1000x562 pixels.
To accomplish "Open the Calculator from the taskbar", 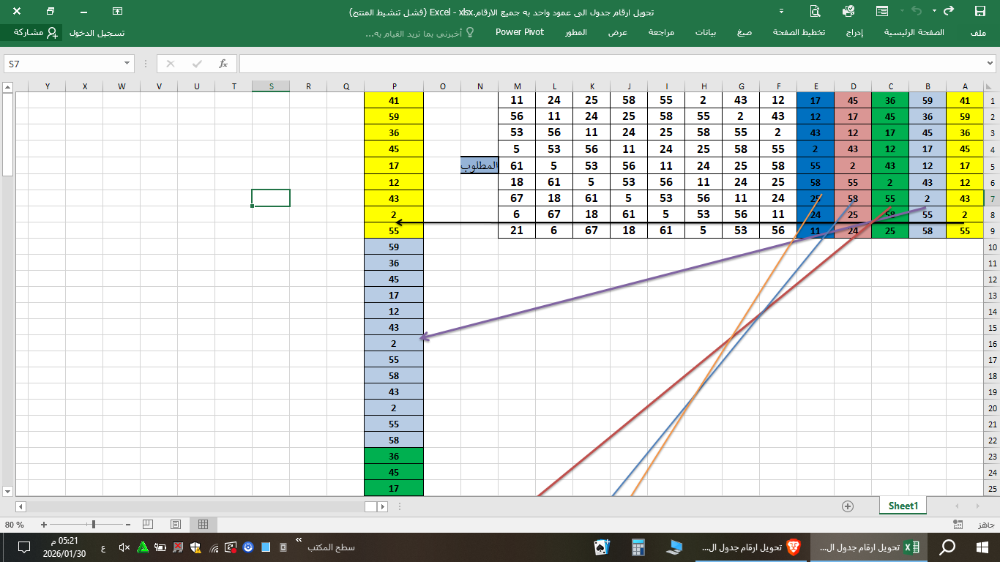I will [636, 547].
